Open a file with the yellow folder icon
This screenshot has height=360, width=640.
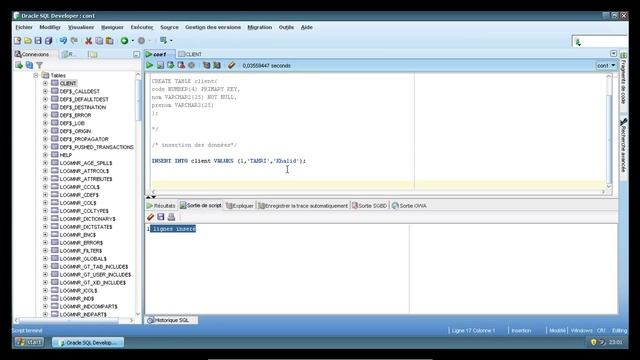click(28, 41)
